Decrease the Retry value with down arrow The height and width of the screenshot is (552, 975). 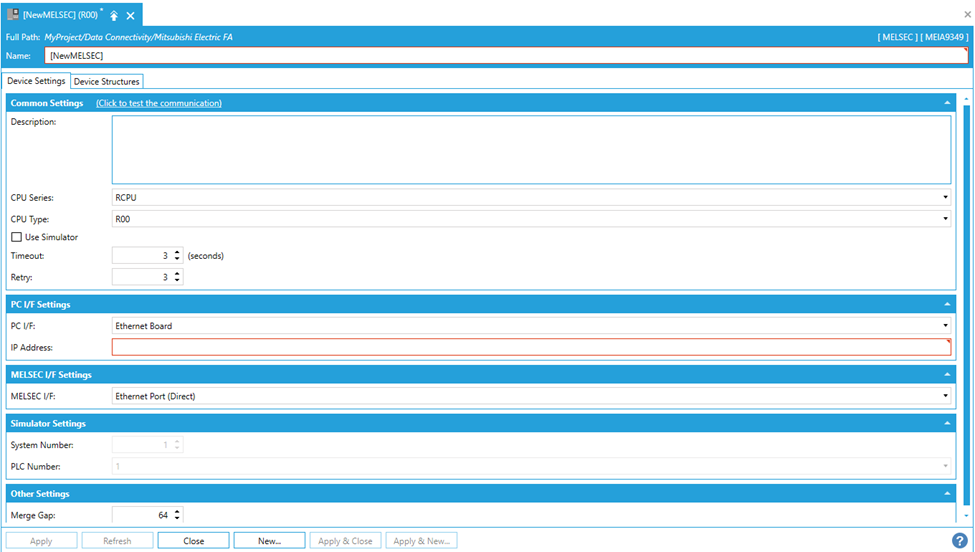177,280
